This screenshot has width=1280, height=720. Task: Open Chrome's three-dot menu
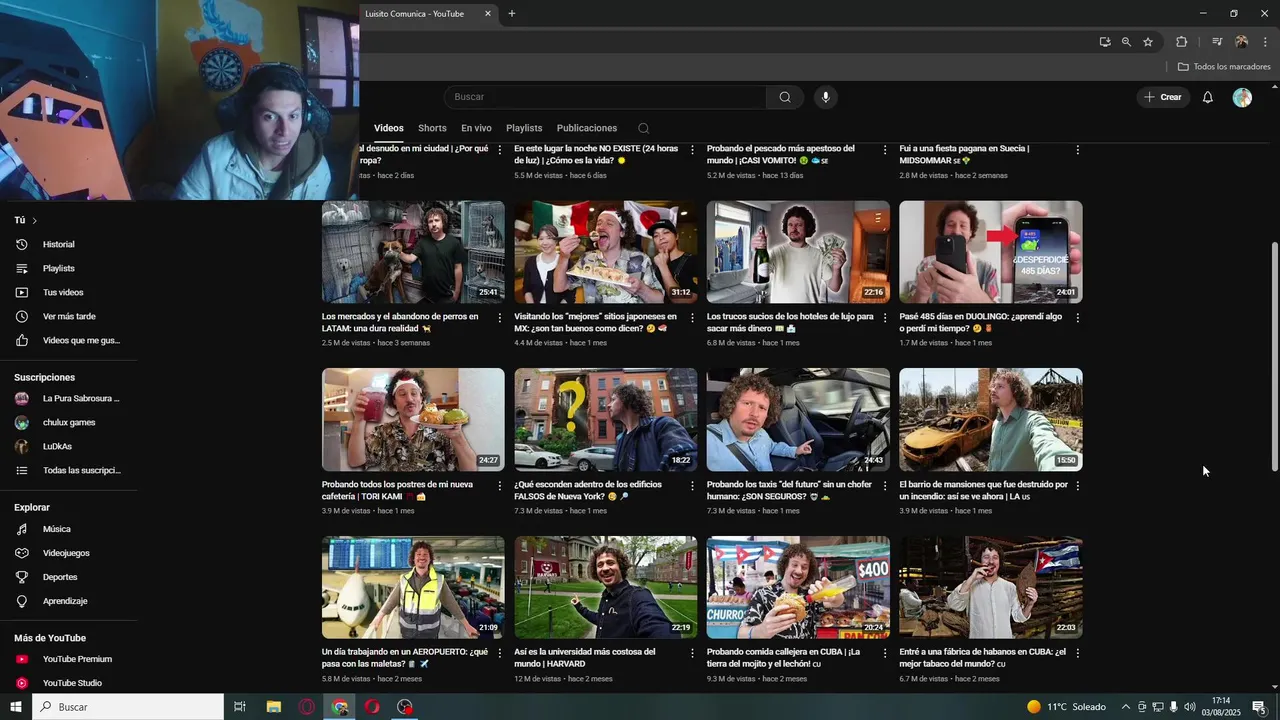(1265, 42)
